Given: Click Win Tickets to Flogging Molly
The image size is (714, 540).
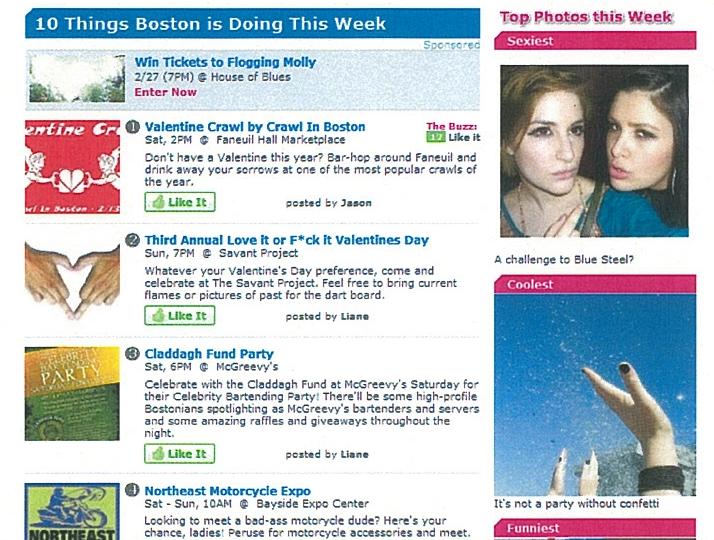Looking at the screenshot, I should (225, 62).
